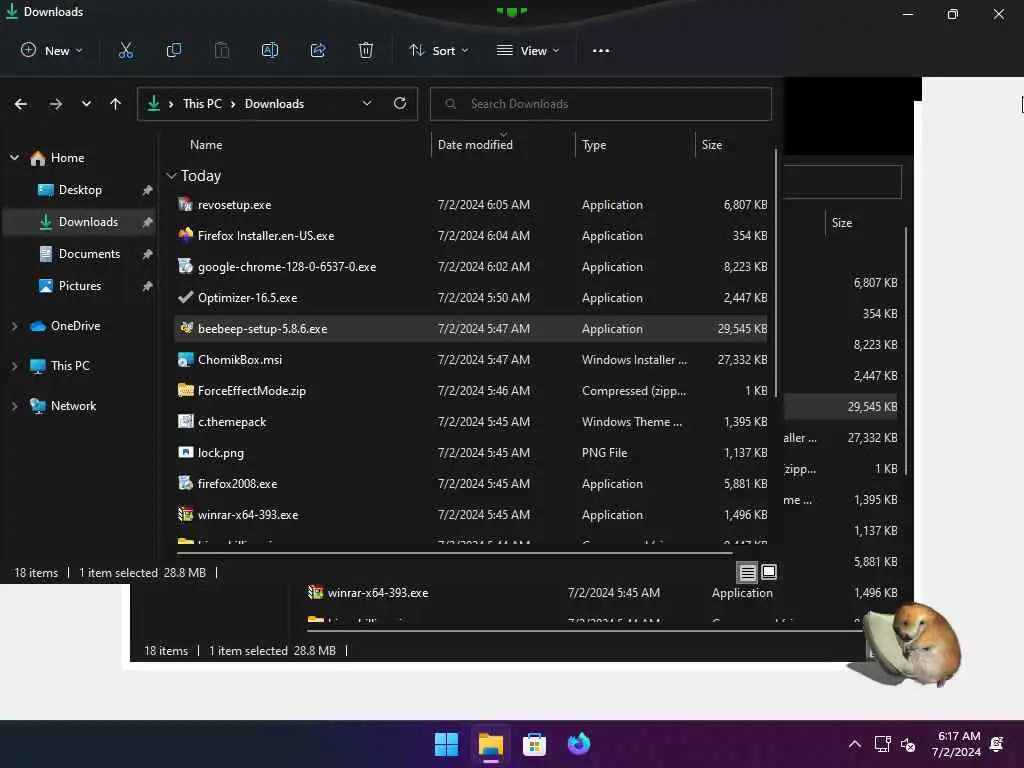Refresh the Downloads folder view
The image size is (1024, 768).
[400, 103]
